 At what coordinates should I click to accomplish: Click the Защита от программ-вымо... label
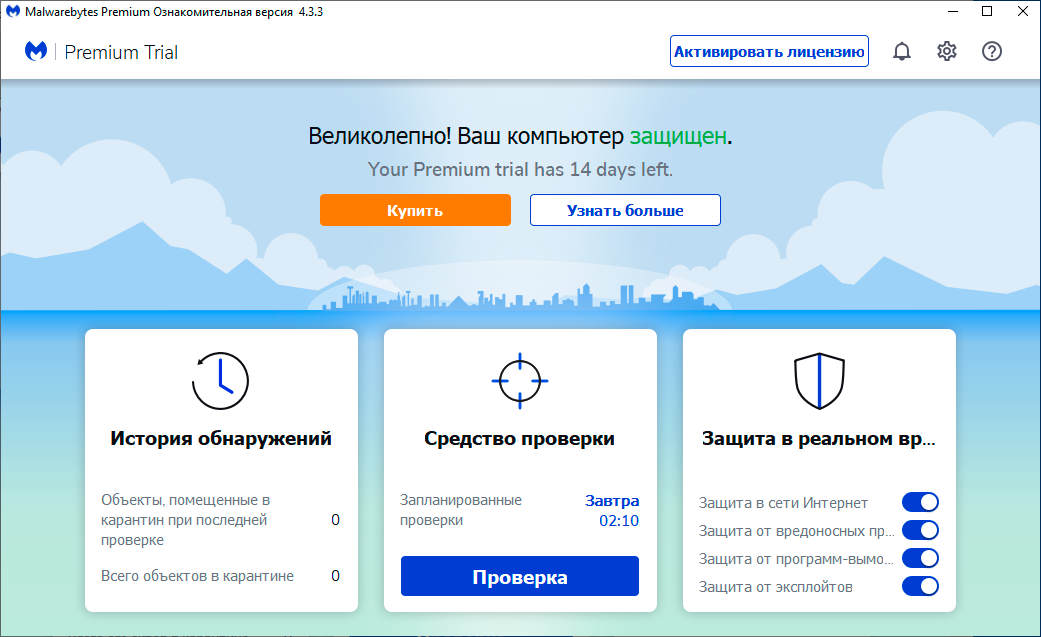coord(797,559)
